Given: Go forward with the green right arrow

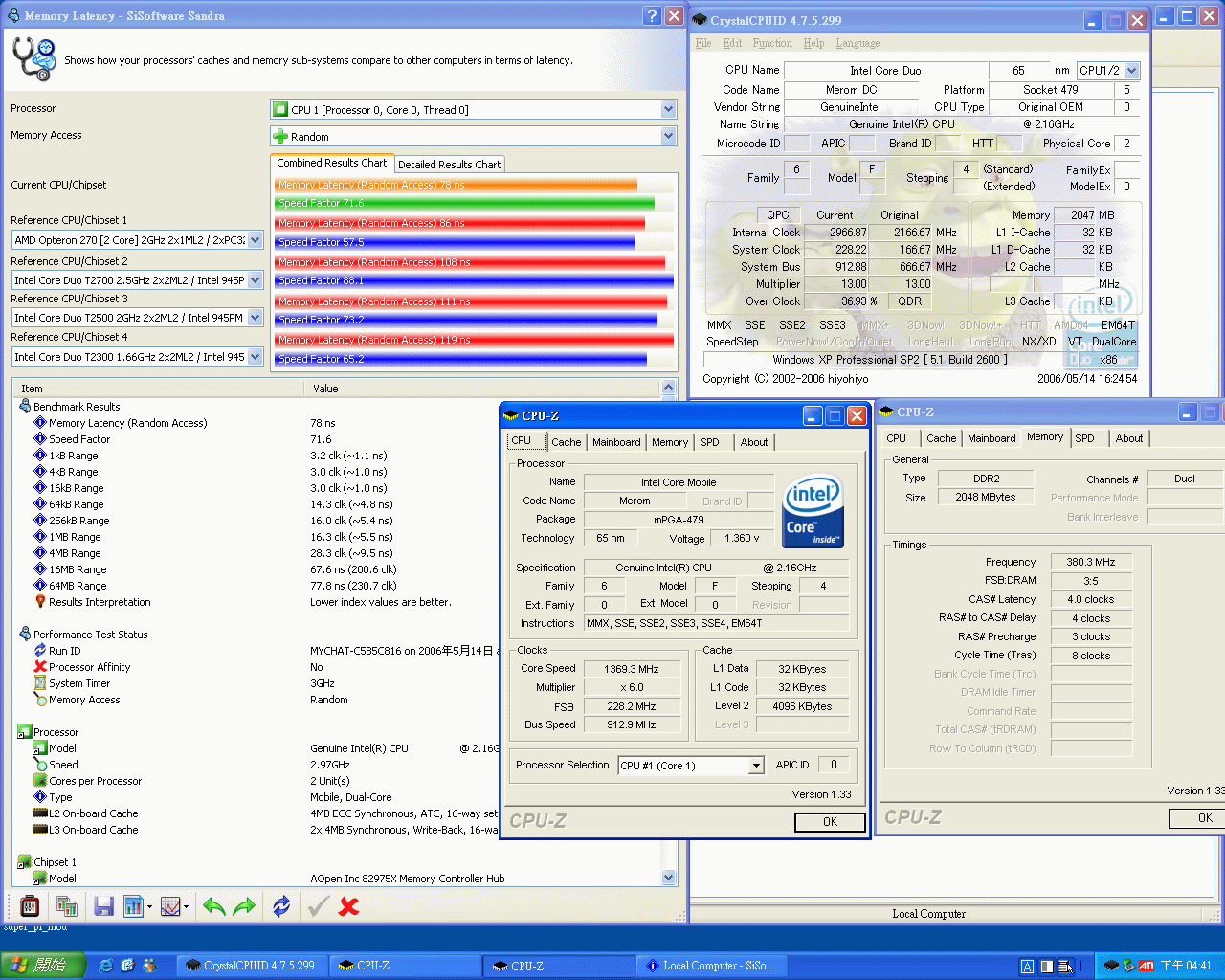Looking at the screenshot, I should (x=245, y=905).
